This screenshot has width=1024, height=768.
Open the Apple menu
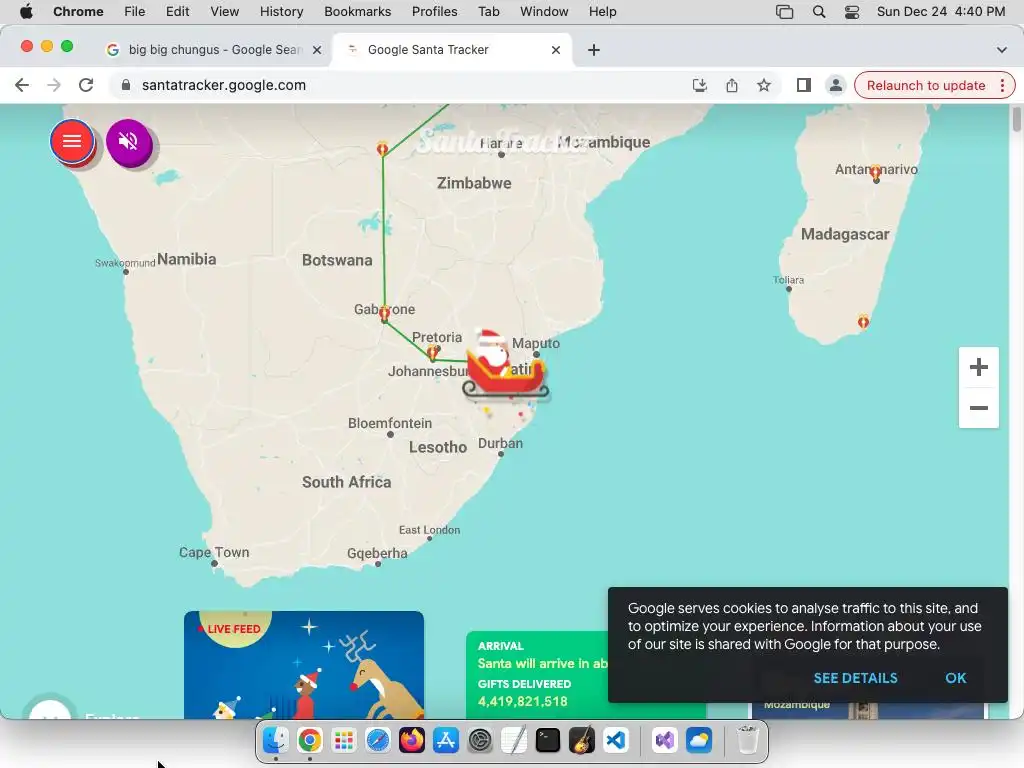point(26,11)
